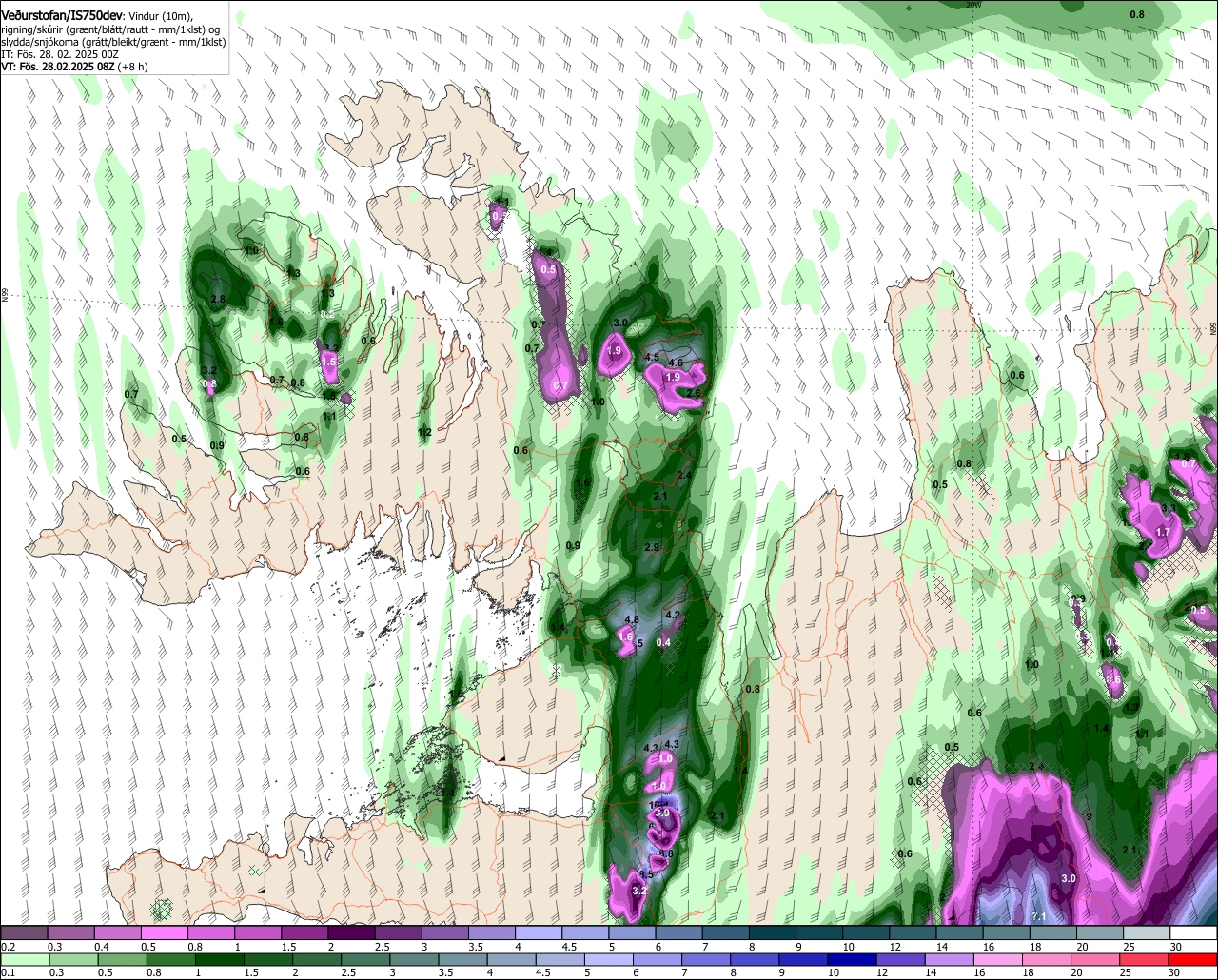
Task: Click the '4.8' precipitation value on the map
Action: point(631,619)
